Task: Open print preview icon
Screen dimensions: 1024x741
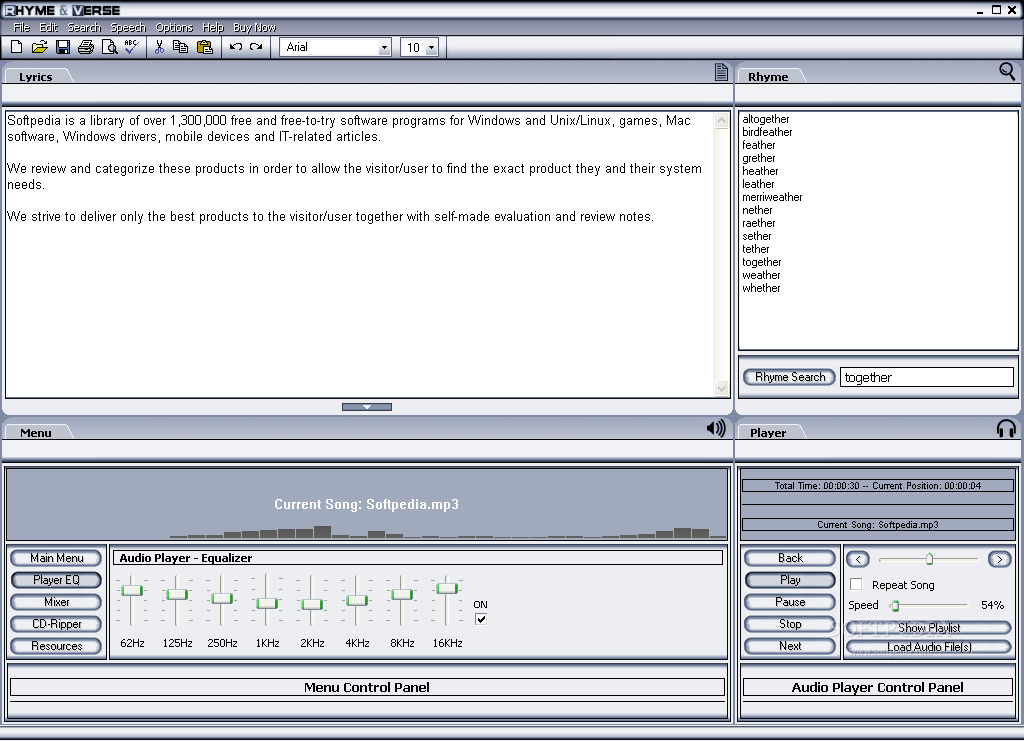Action: (x=109, y=47)
